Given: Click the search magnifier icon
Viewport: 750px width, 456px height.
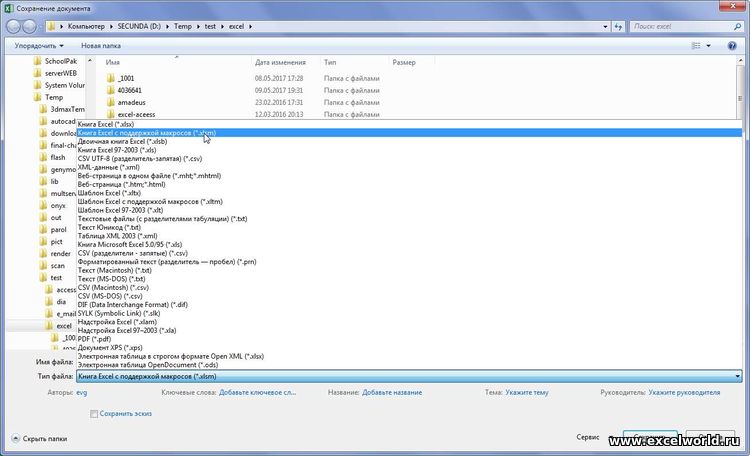Looking at the screenshot, I should 737,27.
